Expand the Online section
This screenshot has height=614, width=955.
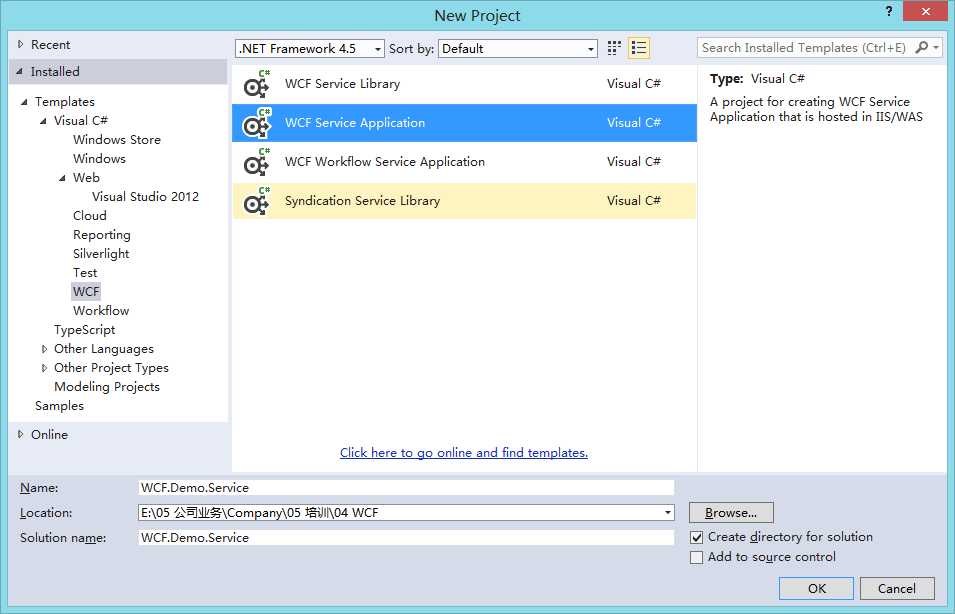pos(21,434)
